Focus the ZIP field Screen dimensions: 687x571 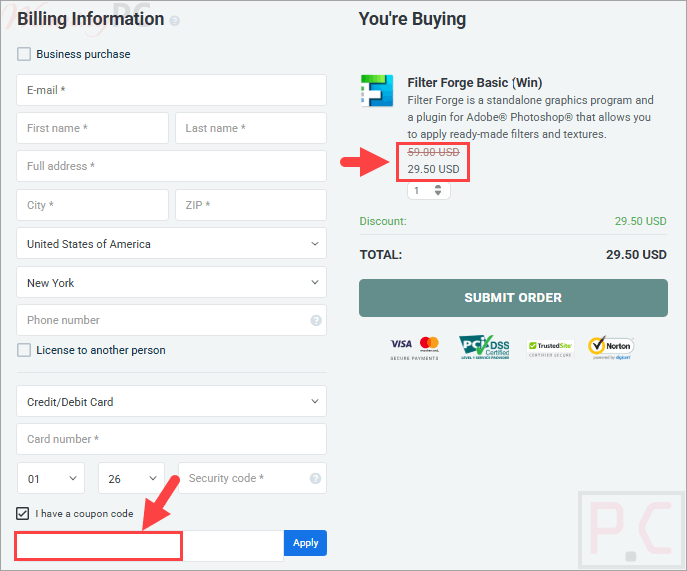point(251,205)
